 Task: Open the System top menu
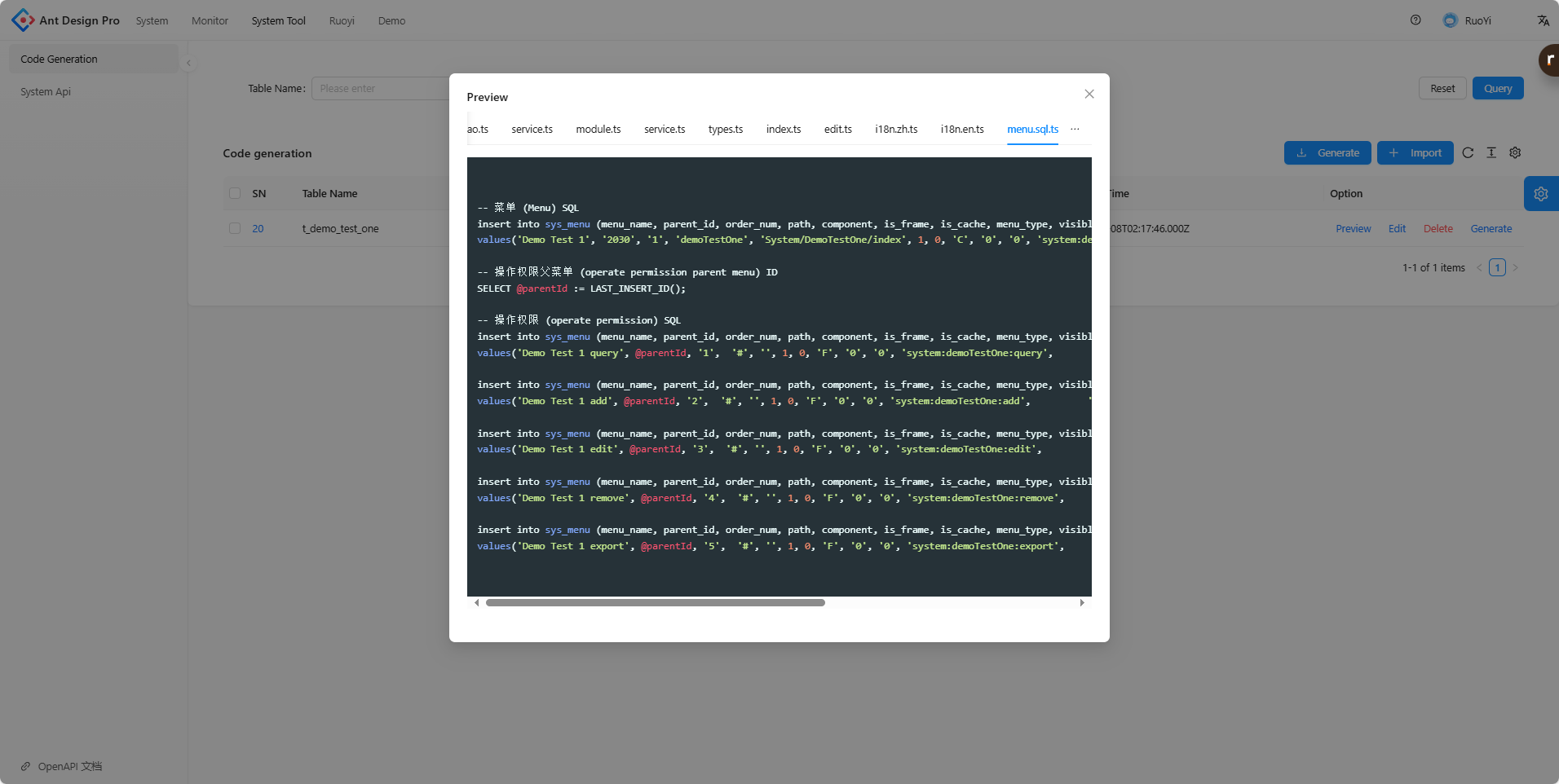point(152,20)
